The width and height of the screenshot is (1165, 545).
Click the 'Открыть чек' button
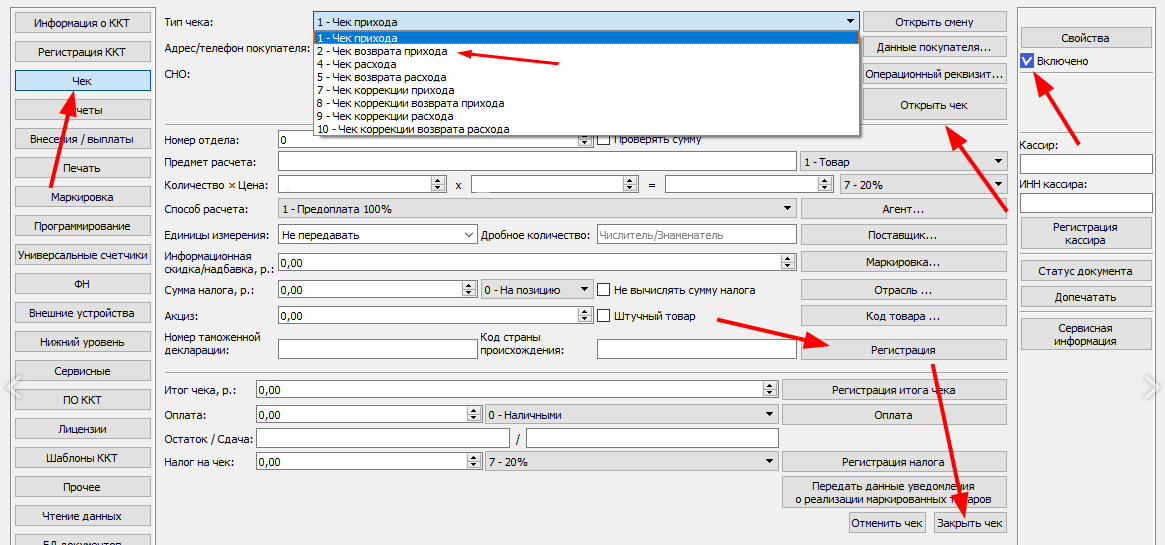pyautogui.click(x=933, y=105)
